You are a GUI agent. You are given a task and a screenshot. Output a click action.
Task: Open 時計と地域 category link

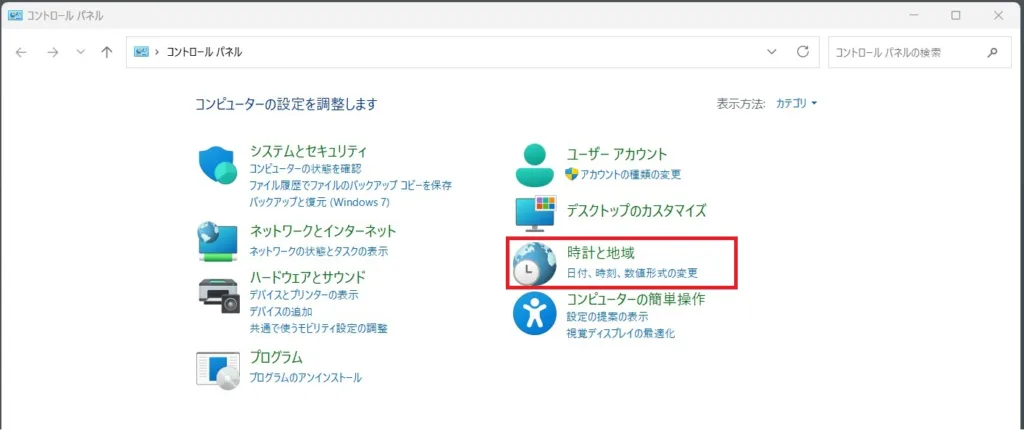[x=600, y=253]
